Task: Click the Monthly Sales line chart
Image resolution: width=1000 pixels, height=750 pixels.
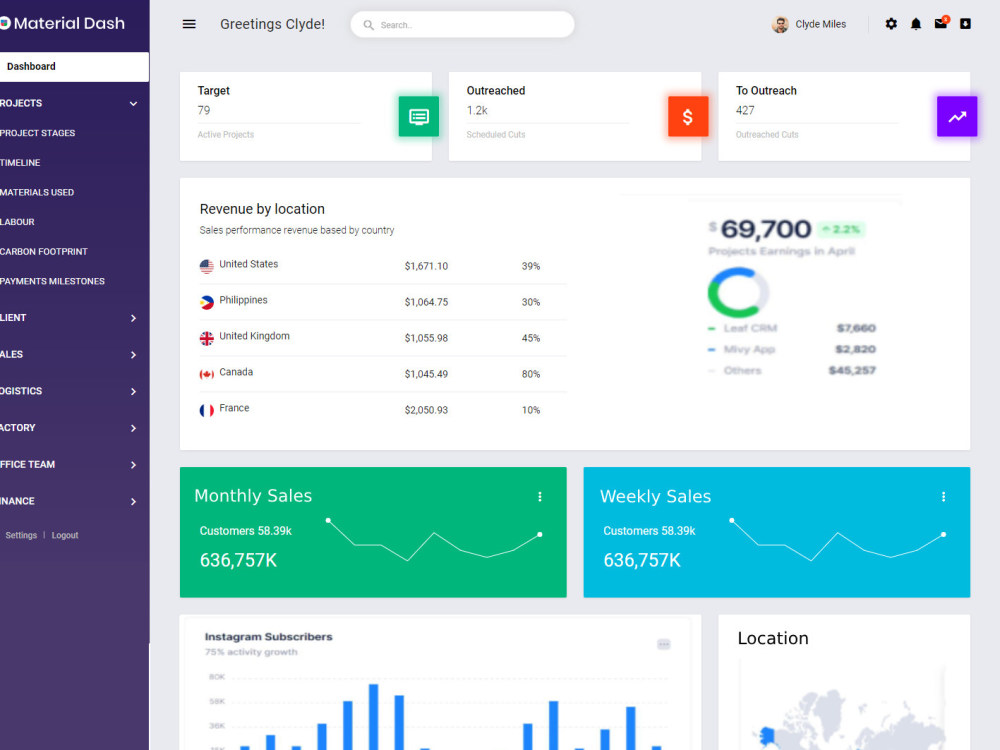Action: (x=434, y=540)
